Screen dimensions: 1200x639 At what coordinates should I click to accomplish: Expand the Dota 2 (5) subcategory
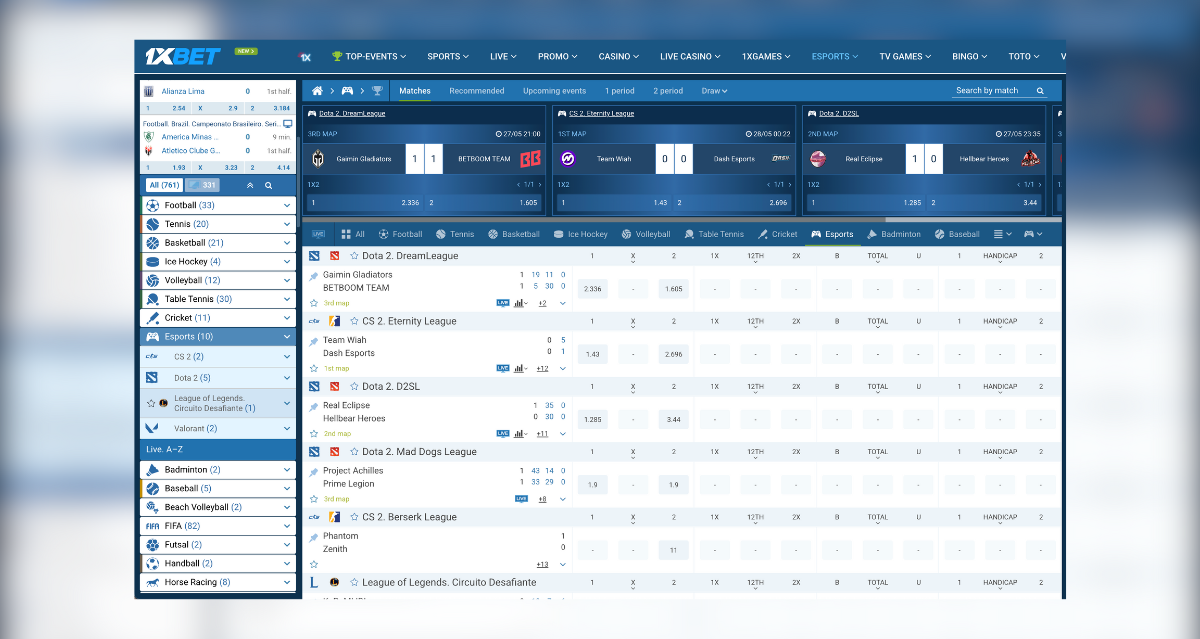click(219, 378)
